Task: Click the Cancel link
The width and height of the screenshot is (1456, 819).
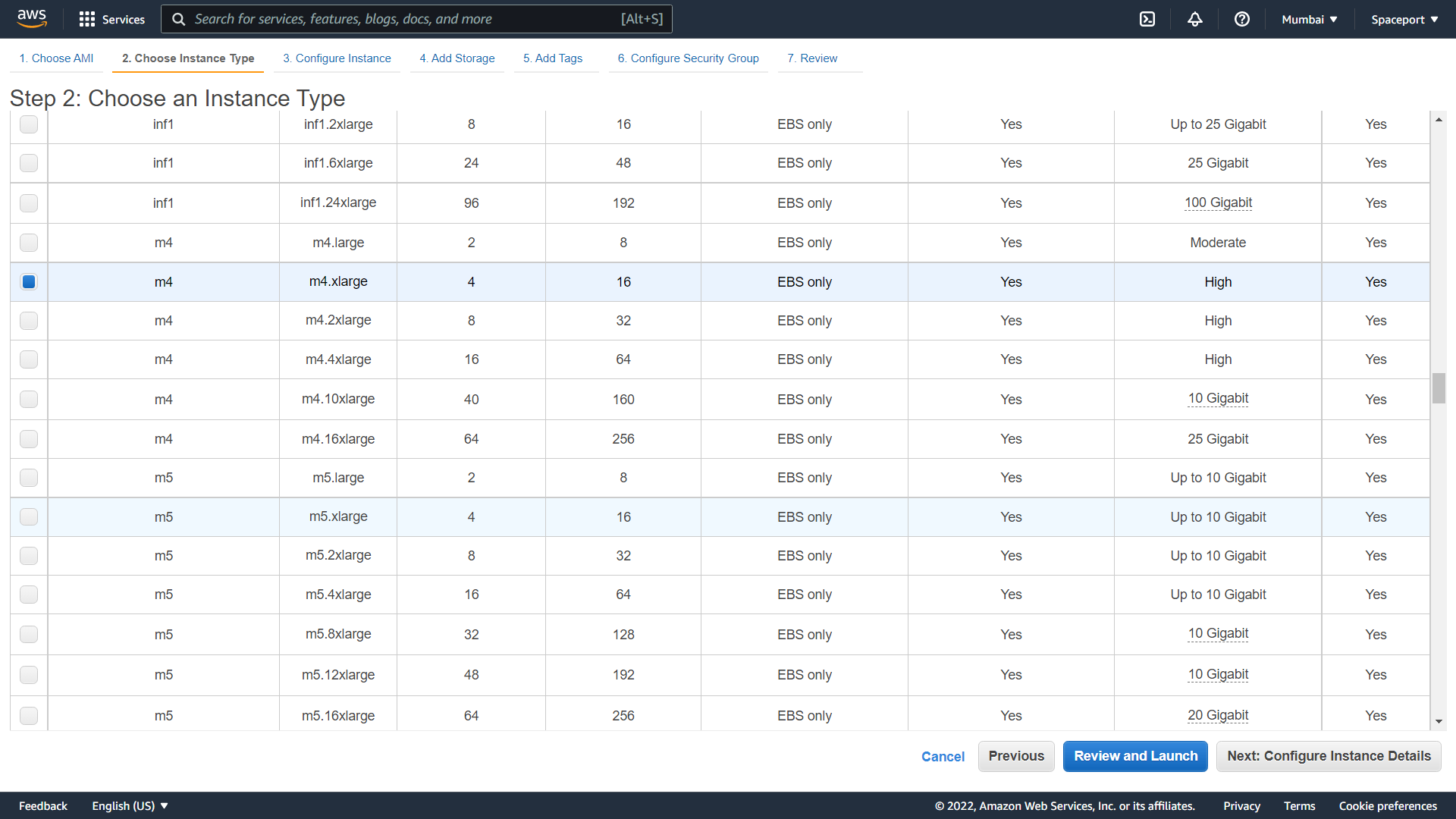Action: pyautogui.click(x=943, y=757)
